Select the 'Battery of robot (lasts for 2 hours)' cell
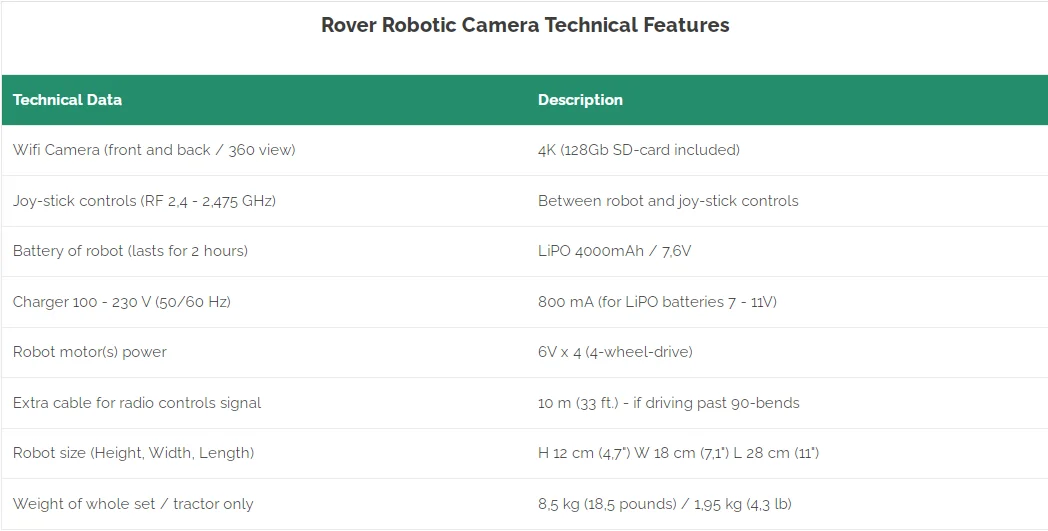The image size is (1048, 531). click(x=130, y=251)
